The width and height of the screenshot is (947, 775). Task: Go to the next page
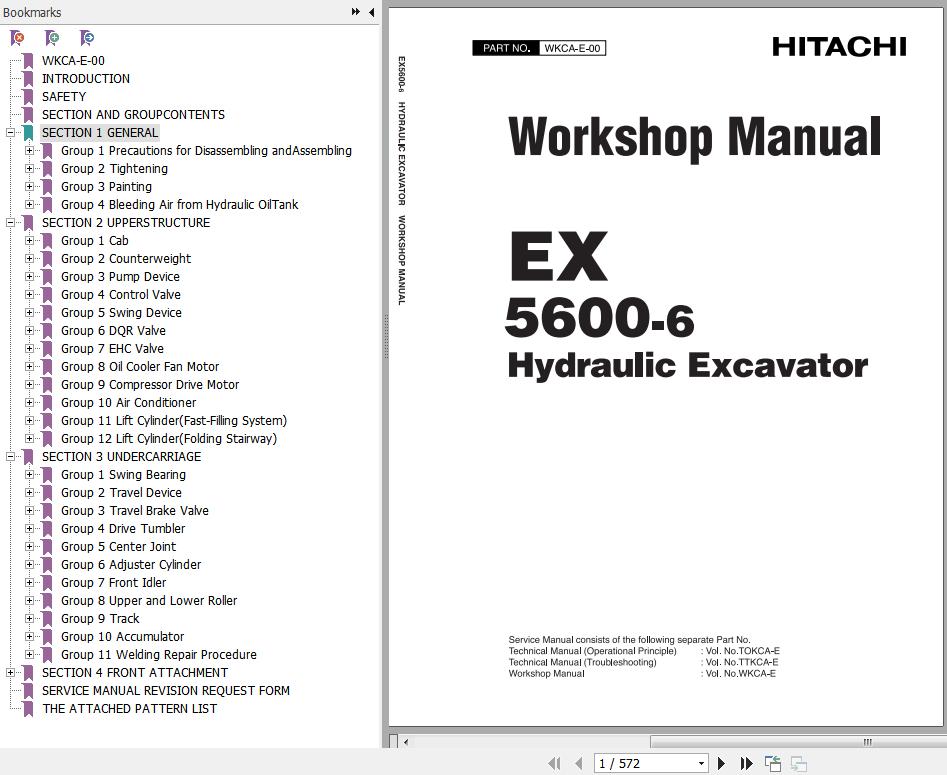click(x=721, y=763)
